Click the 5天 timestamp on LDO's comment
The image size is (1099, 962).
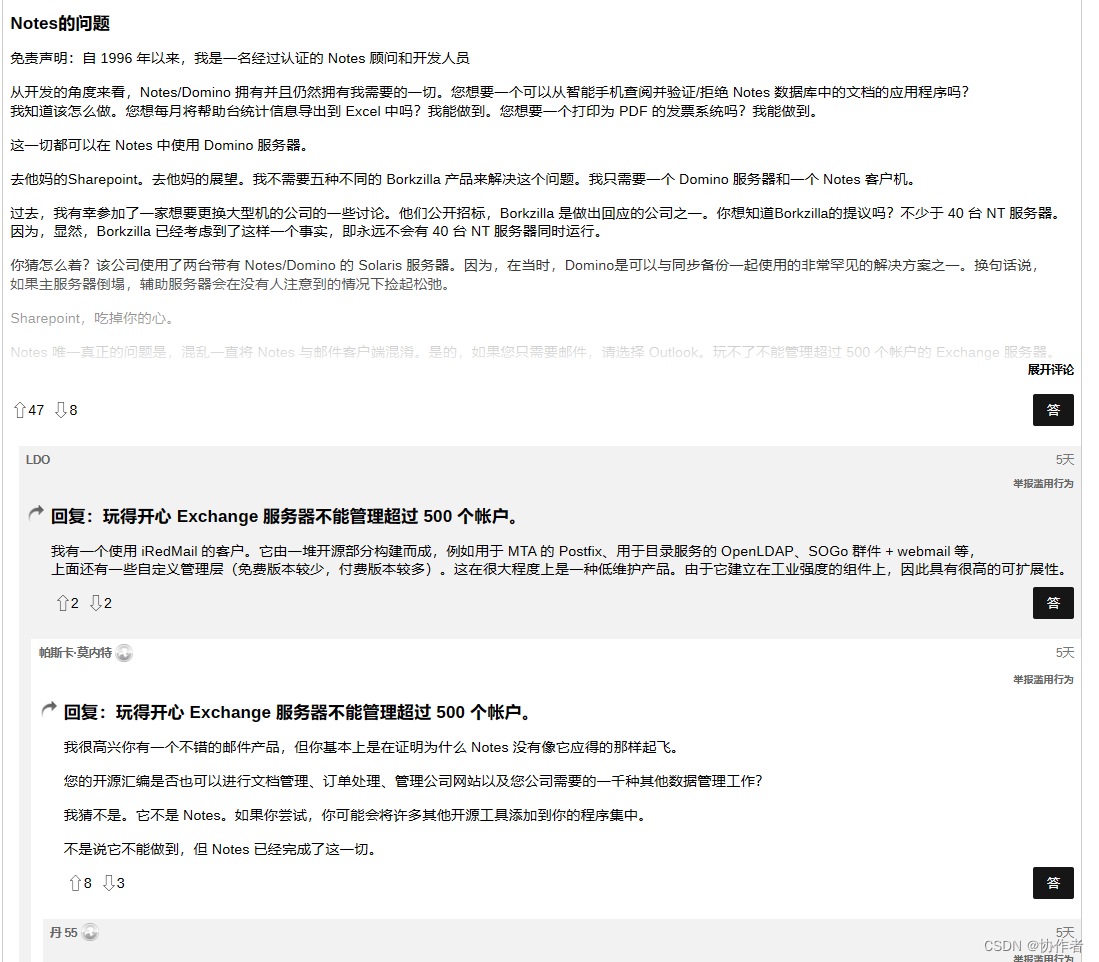[x=1065, y=460]
